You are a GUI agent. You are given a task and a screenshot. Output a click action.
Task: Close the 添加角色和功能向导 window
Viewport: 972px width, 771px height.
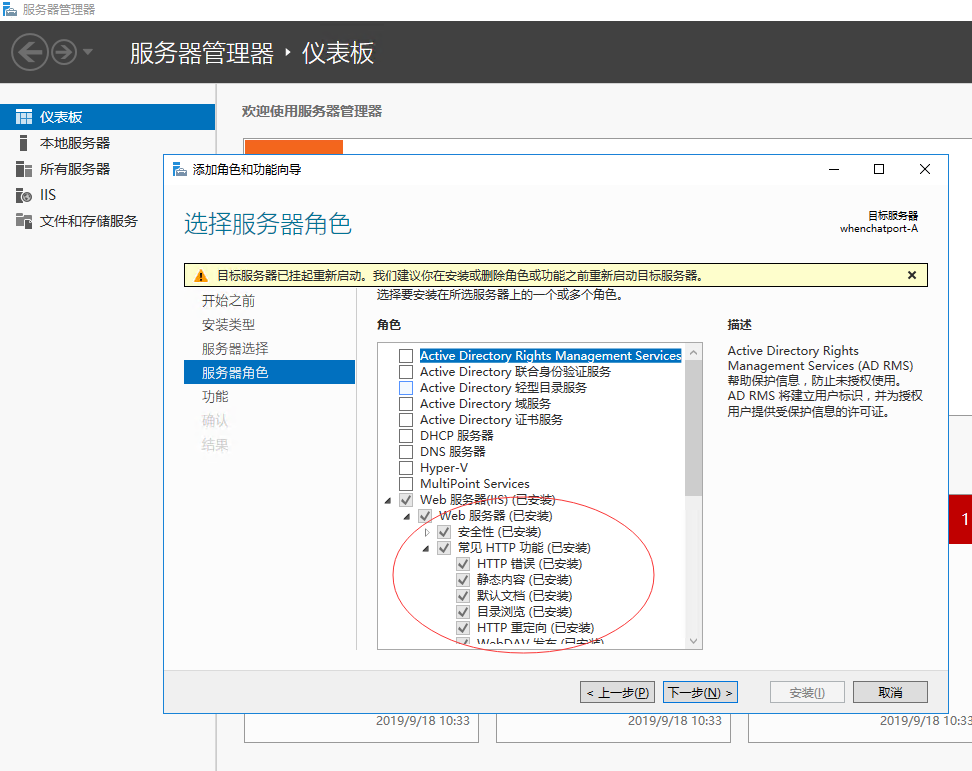click(924, 169)
